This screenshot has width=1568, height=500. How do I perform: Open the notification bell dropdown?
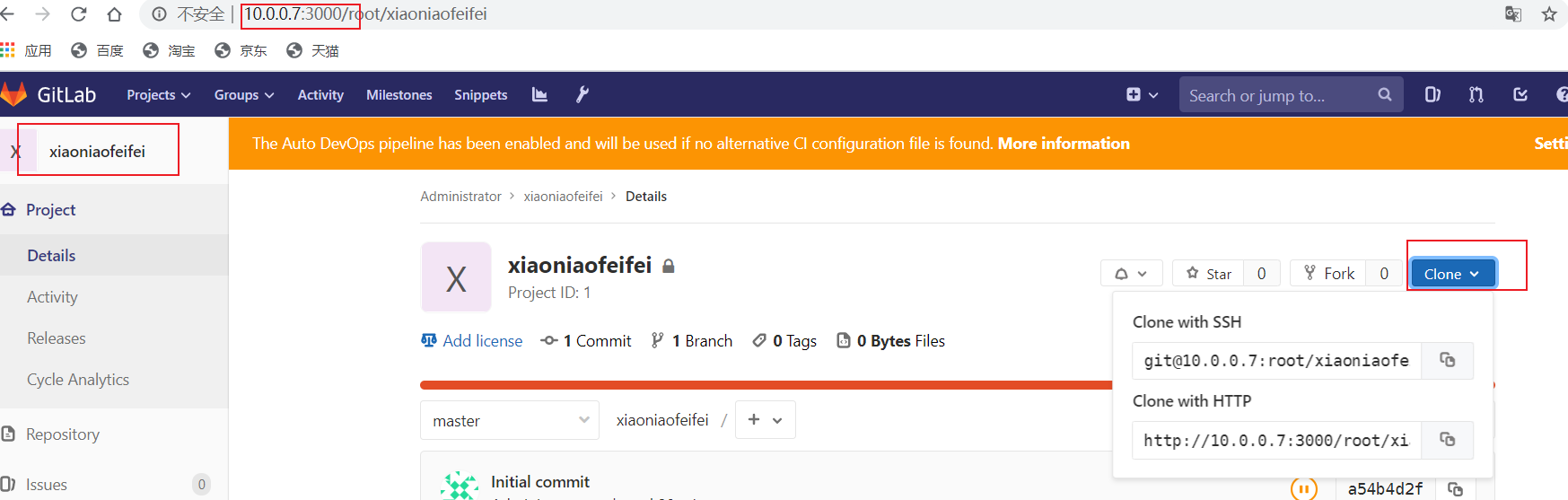pyautogui.click(x=1131, y=274)
